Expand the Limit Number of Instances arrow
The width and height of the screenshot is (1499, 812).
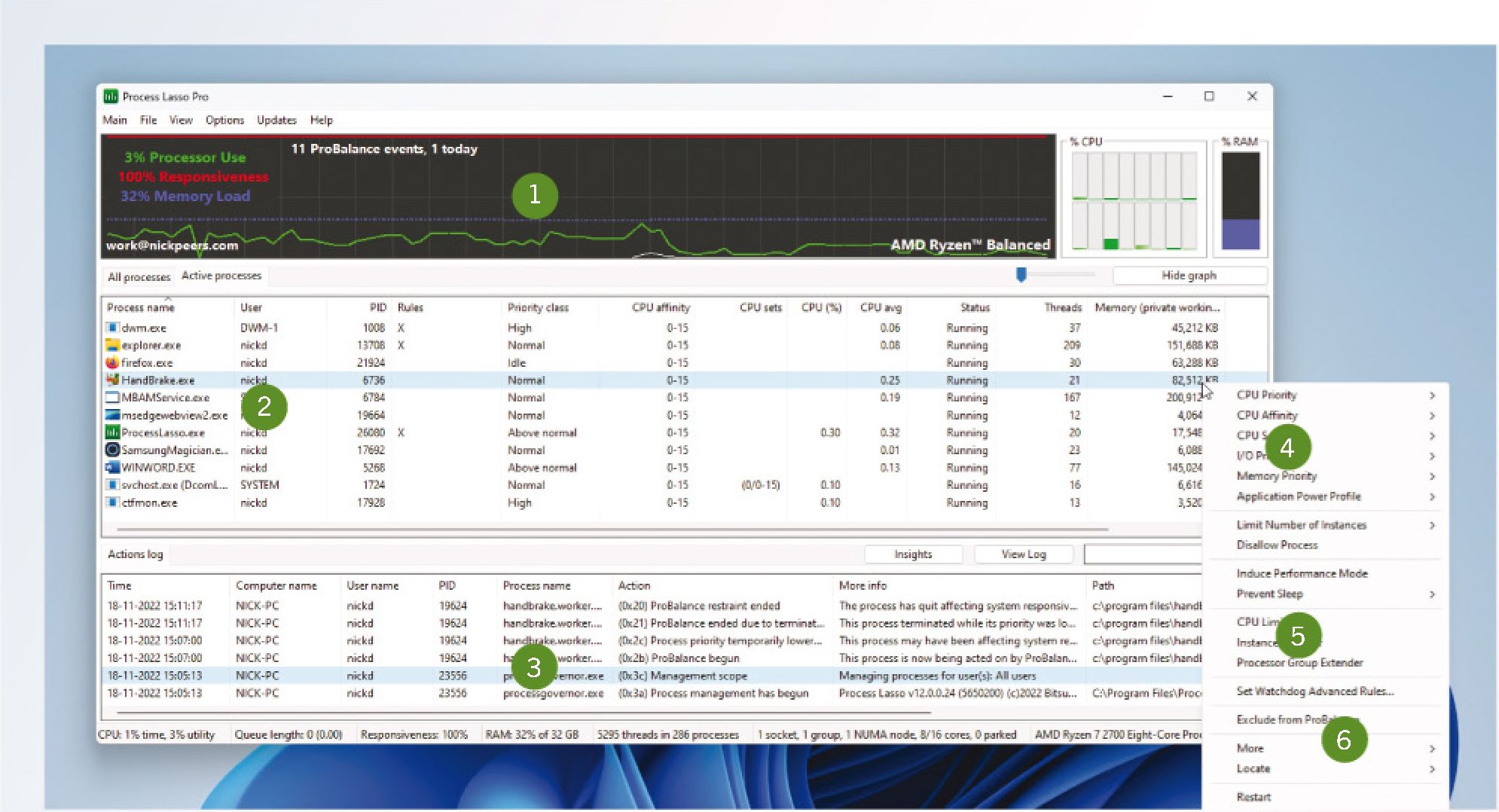[x=1432, y=526]
